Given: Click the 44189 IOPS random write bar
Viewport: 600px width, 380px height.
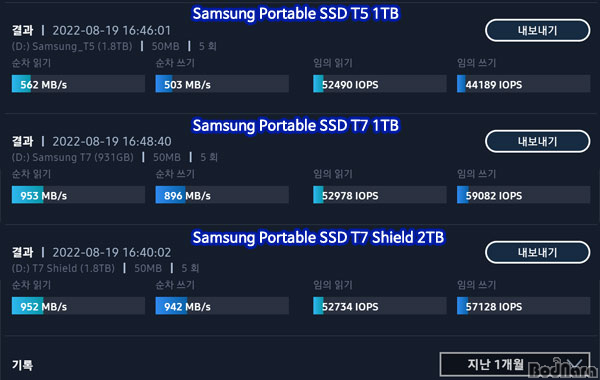Looking at the screenshot, I should pos(523,84).
